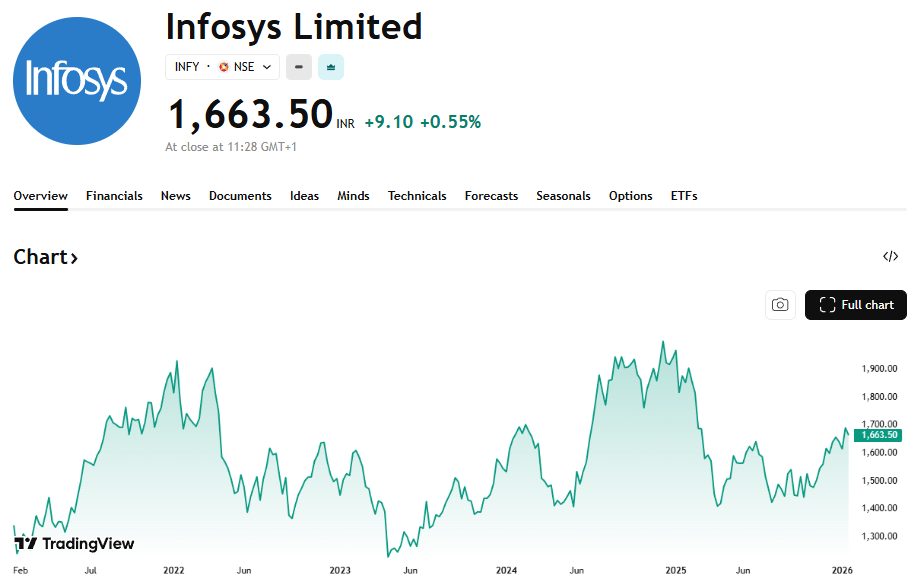
Task: Take a chart snapshot with camera icon
Action: pos(780,305)
